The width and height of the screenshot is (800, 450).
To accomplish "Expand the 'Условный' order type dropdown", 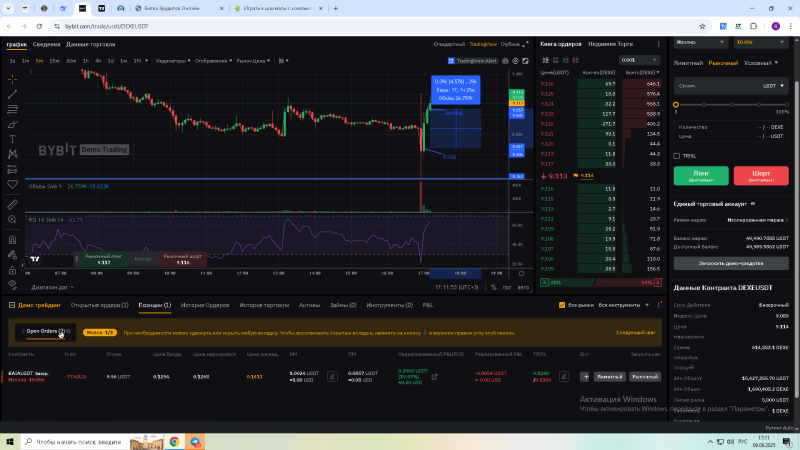I will tap(761, 63).
